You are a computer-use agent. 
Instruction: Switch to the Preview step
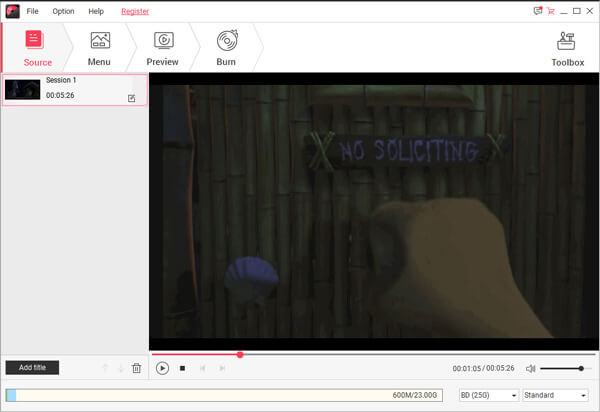click(x=163, y=48)
